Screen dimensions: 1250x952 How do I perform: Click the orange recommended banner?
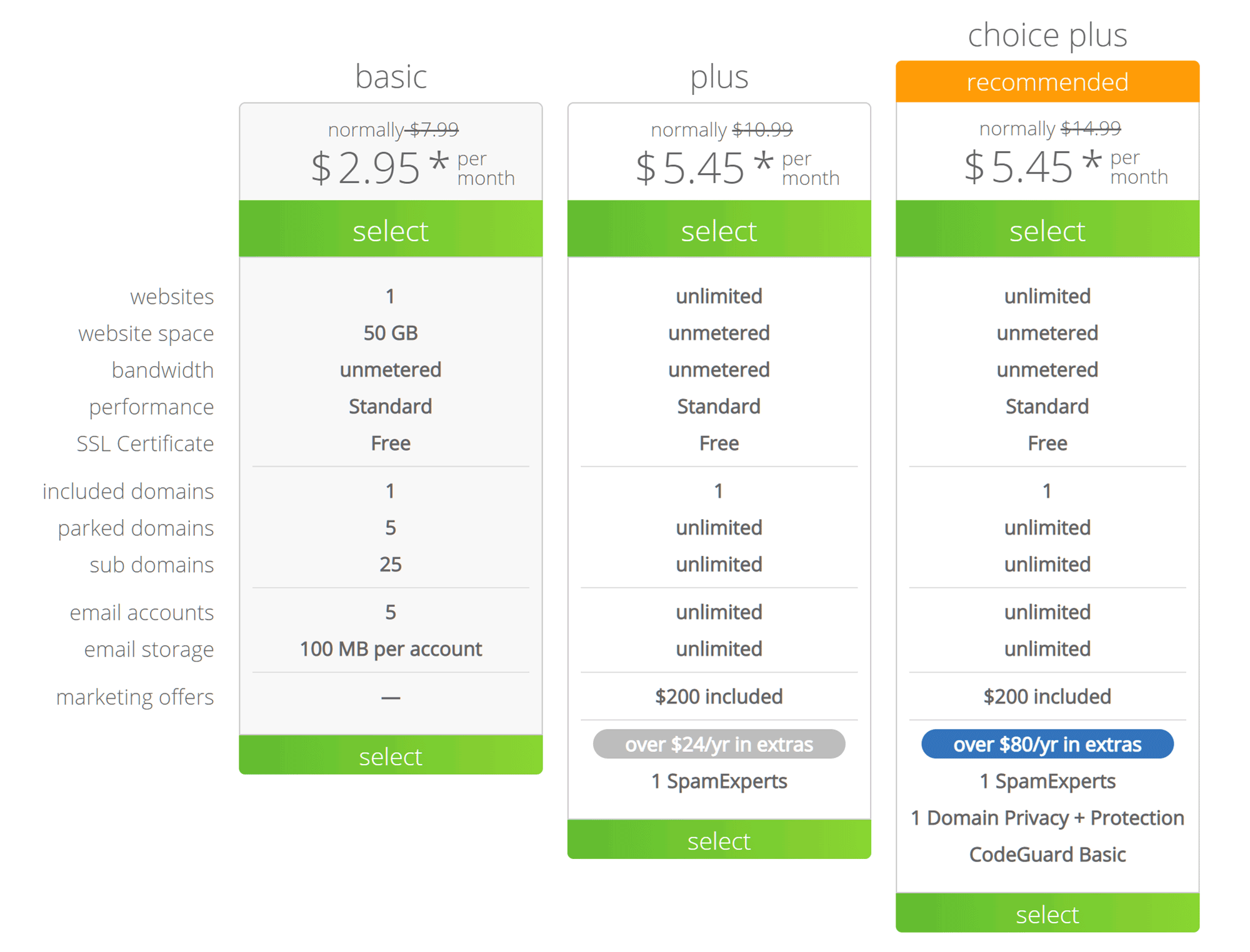[1047, 81]
